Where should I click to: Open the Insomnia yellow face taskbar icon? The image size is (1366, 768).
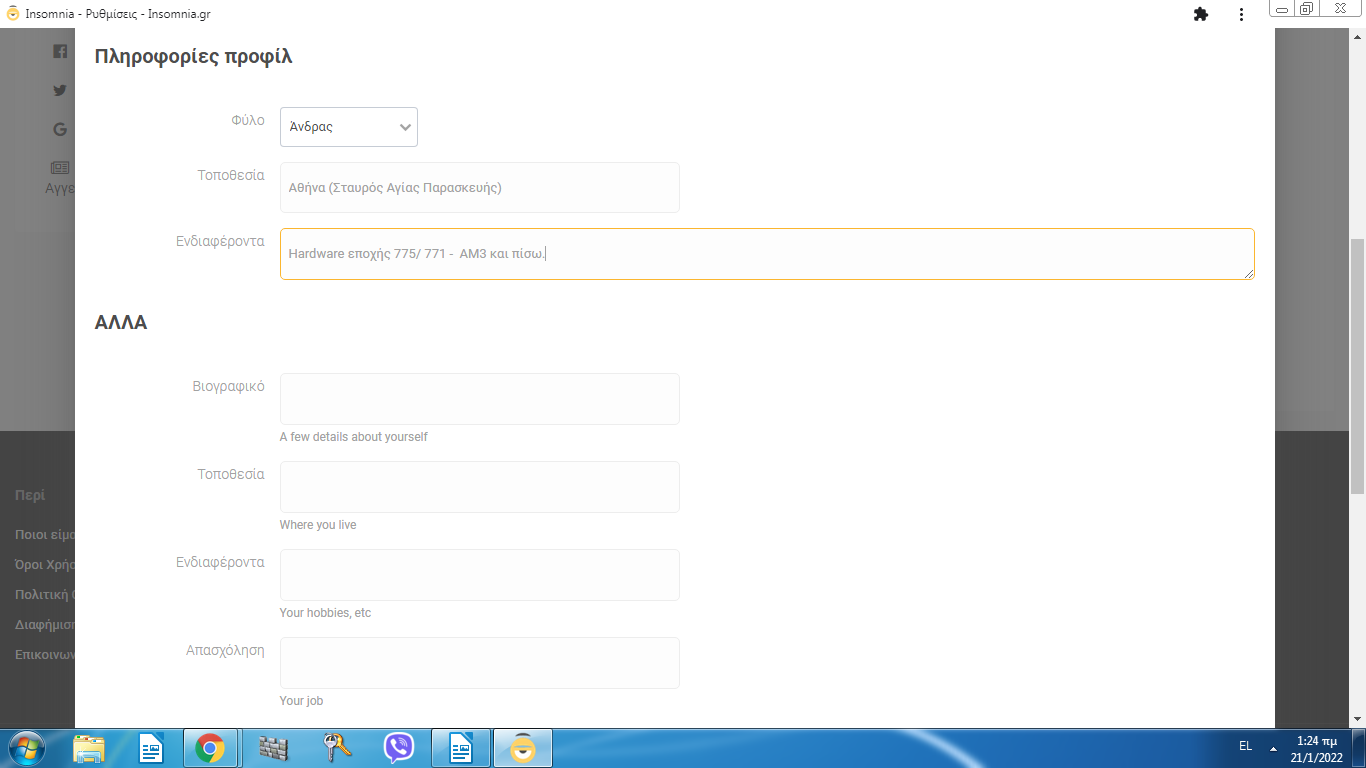(x=522, y=748)
